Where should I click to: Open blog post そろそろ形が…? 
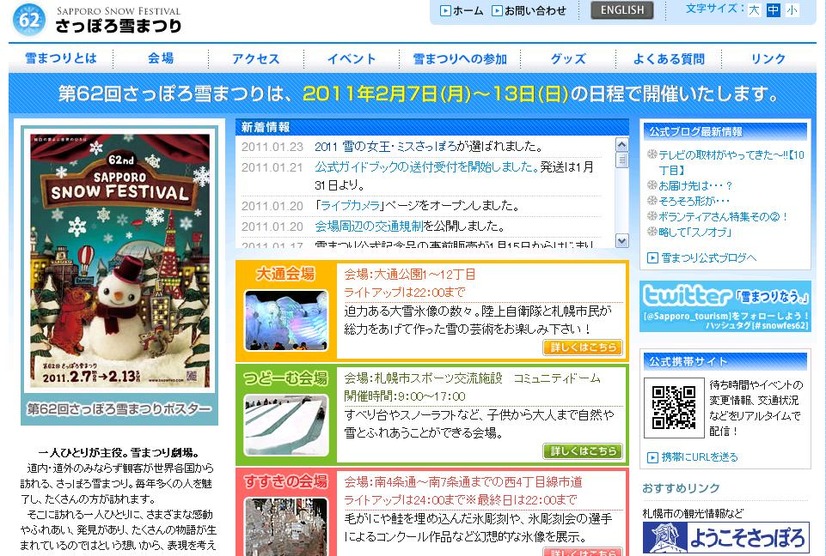click(x=694, y=201)
